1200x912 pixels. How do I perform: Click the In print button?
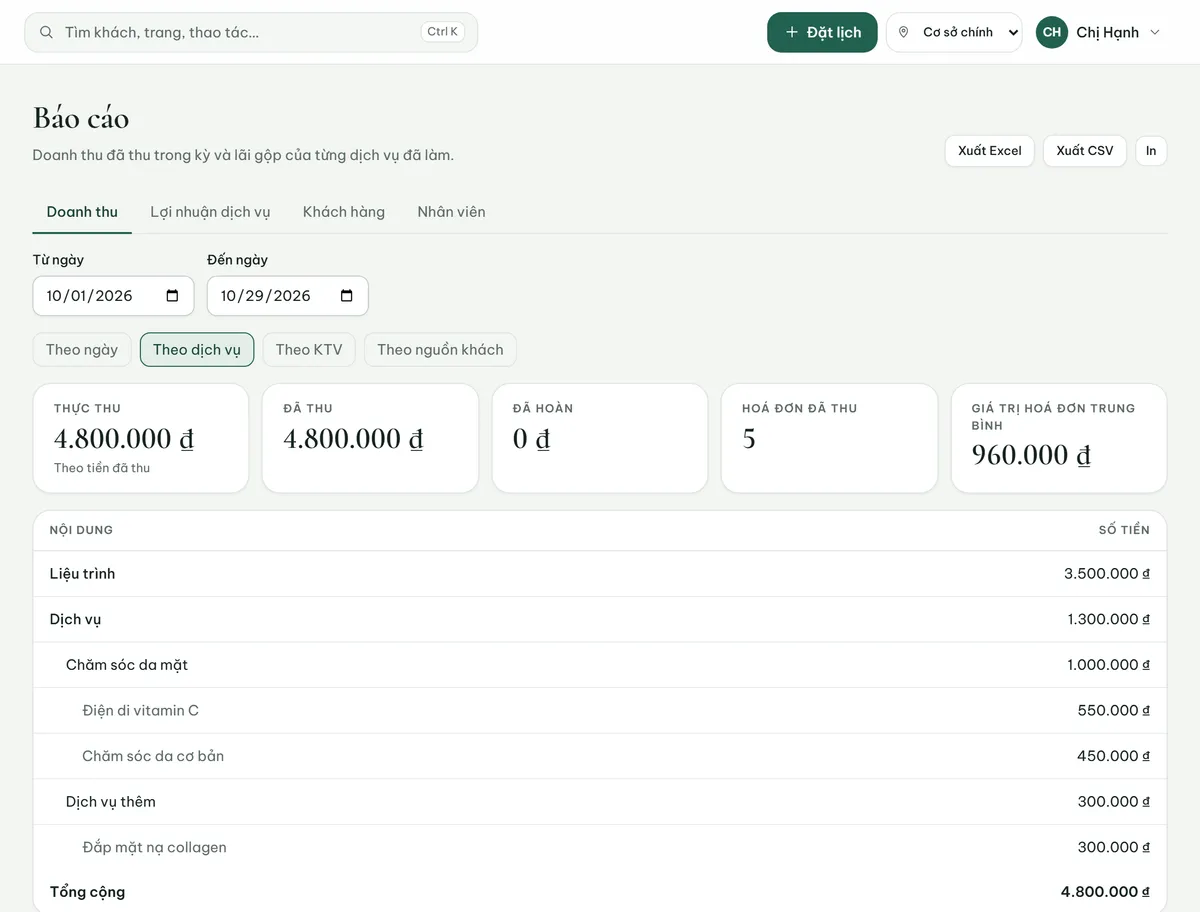click(1151, 151)
